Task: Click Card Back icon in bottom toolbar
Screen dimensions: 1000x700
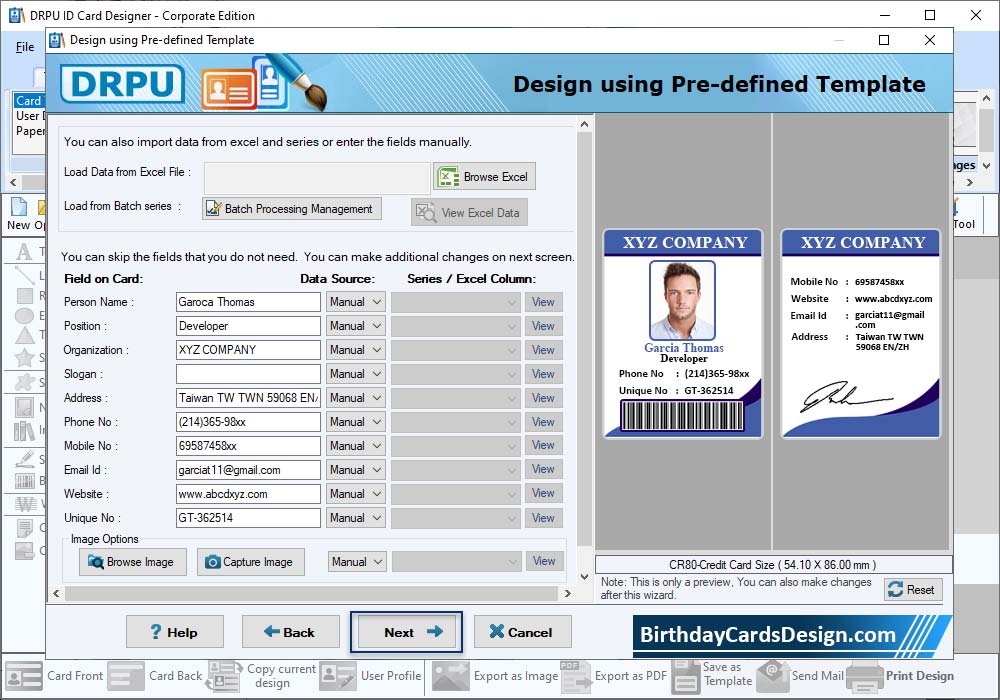Action: [126, 676]
